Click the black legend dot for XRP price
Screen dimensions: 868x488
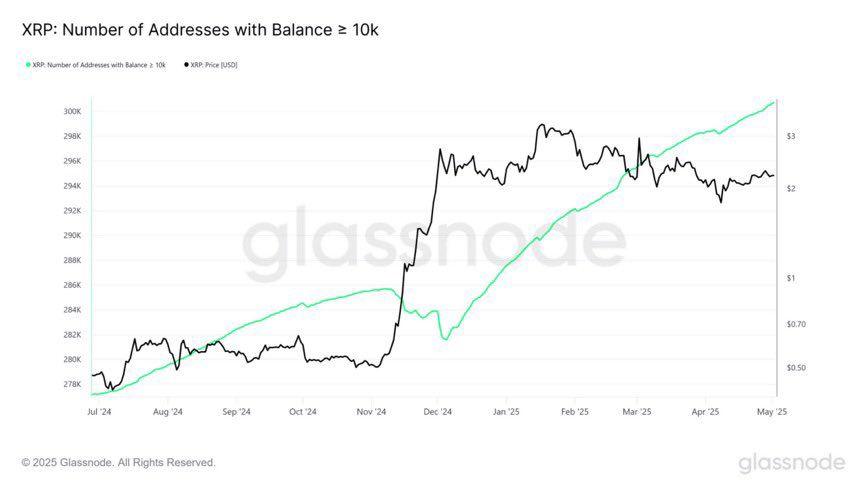pos(186,65)
